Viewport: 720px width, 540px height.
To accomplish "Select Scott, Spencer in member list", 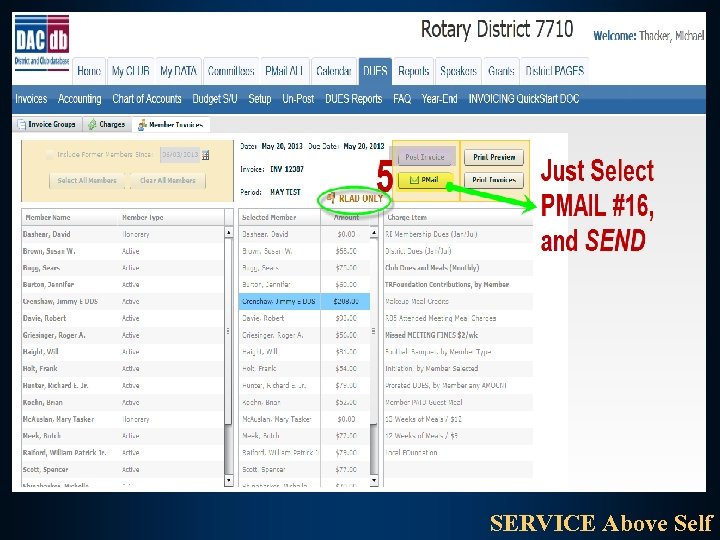I will click(x=123, y=470).
